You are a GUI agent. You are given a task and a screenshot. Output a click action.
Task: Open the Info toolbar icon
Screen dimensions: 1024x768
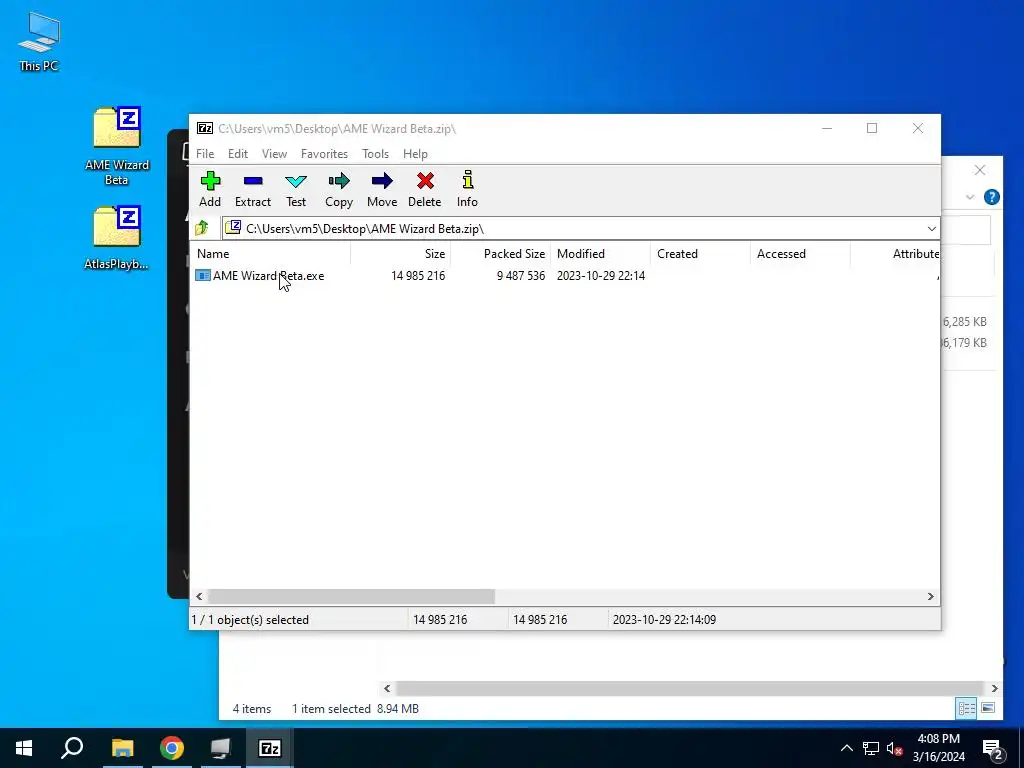tap(467, 189)
